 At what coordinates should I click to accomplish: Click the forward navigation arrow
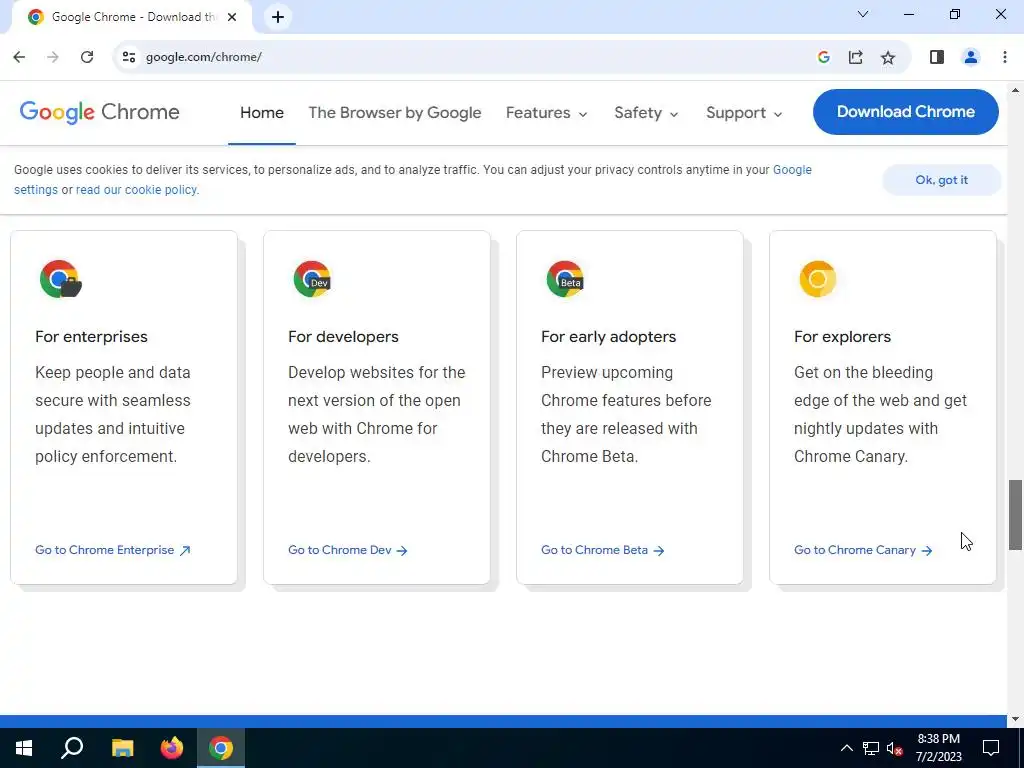click(53, 57)
